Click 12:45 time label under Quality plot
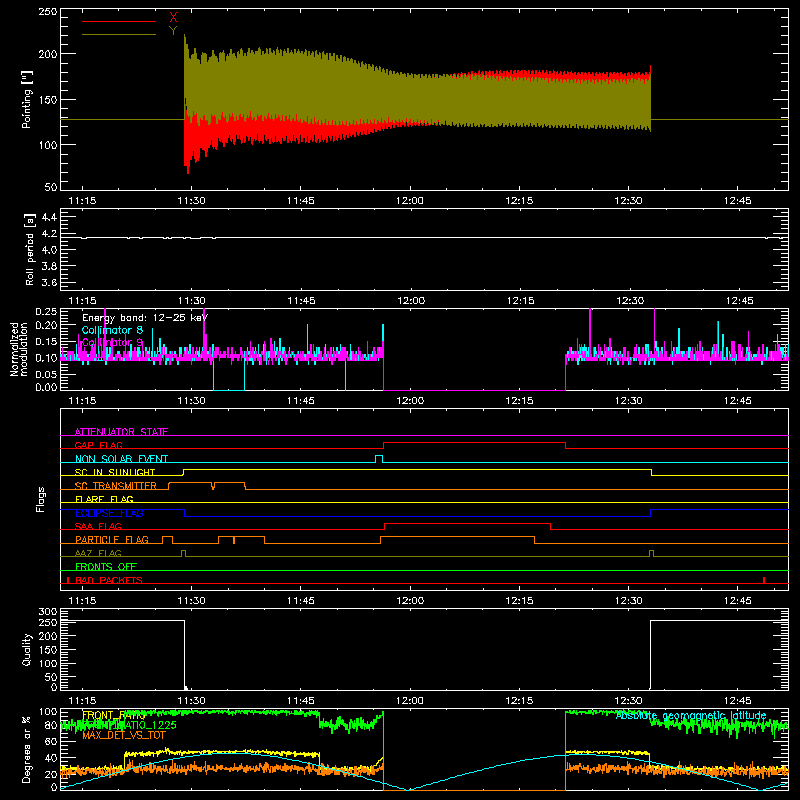This screenshot has width=800, height=800. (738, 701)
